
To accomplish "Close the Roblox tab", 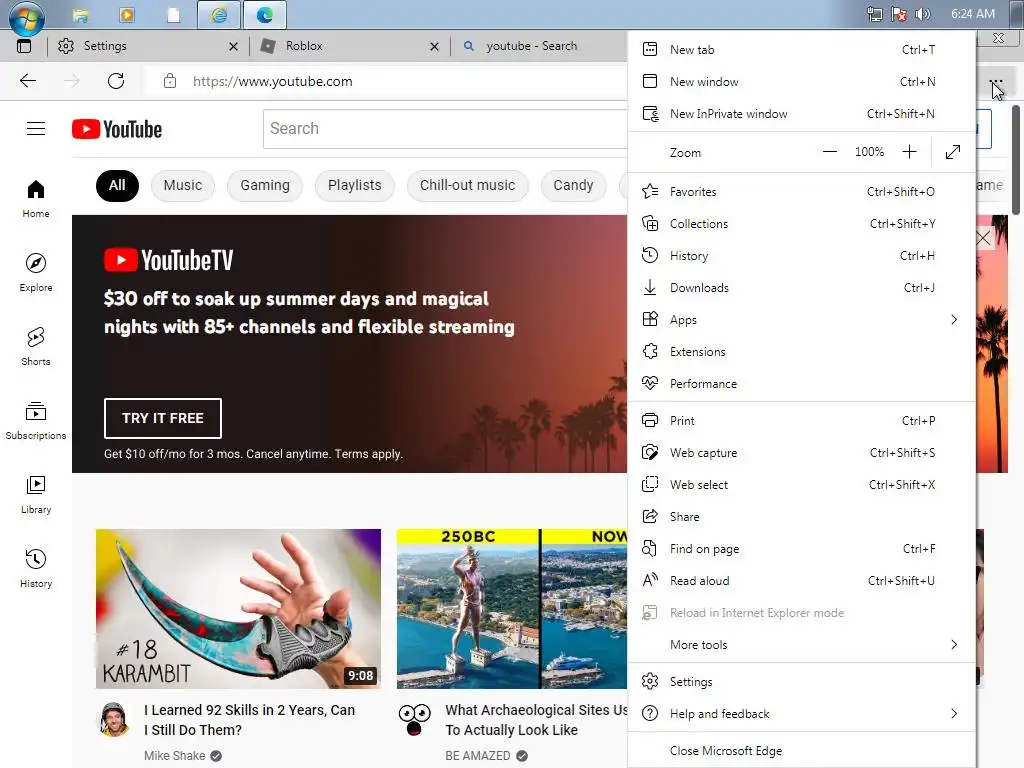I will 434,46.
